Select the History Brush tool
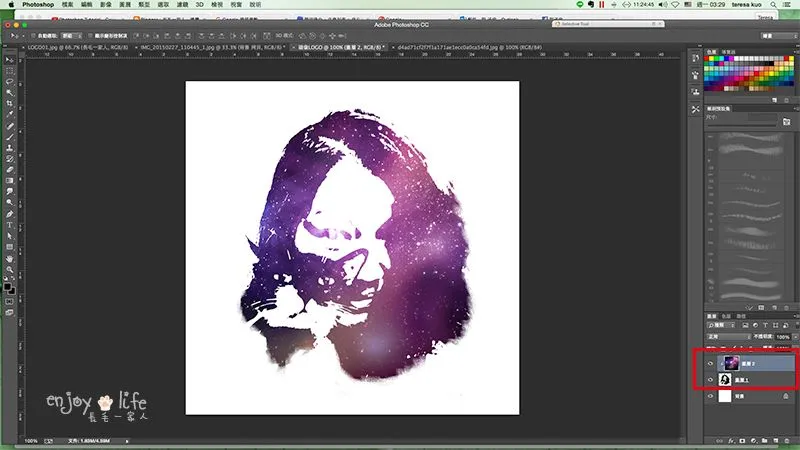This screenshot has height=450, width=800. (9, 159)
